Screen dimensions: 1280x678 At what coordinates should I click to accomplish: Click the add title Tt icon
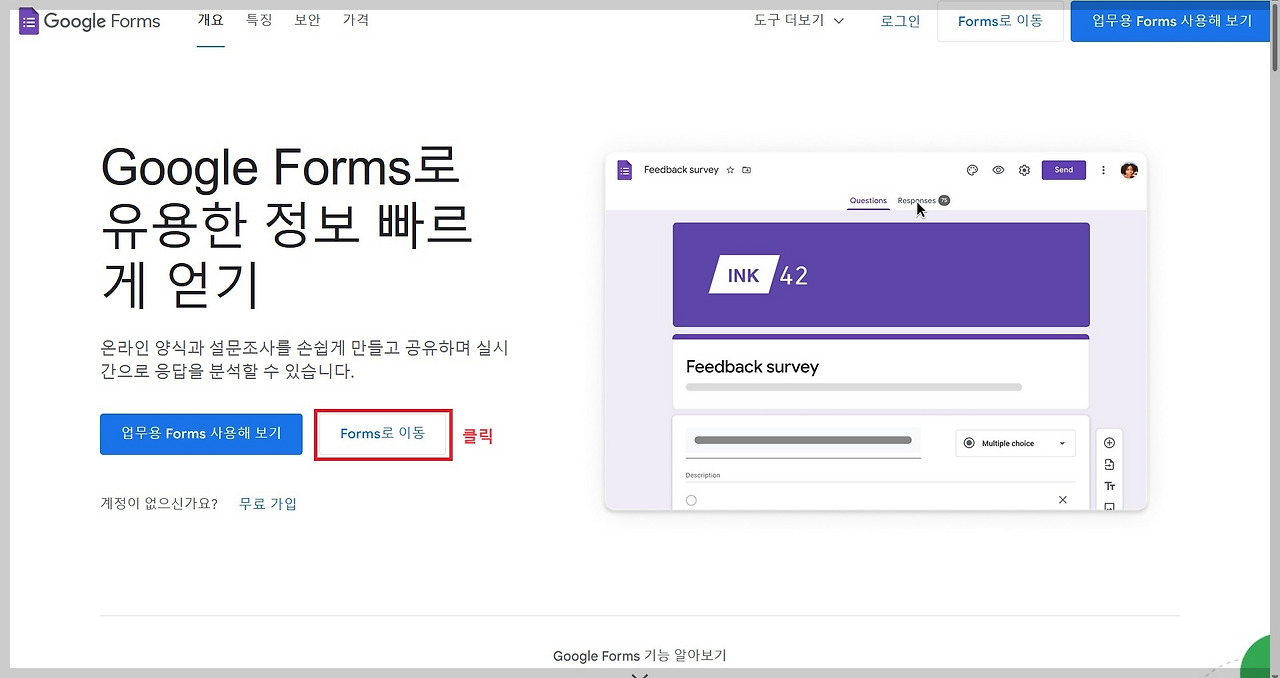coord(1109,486)
